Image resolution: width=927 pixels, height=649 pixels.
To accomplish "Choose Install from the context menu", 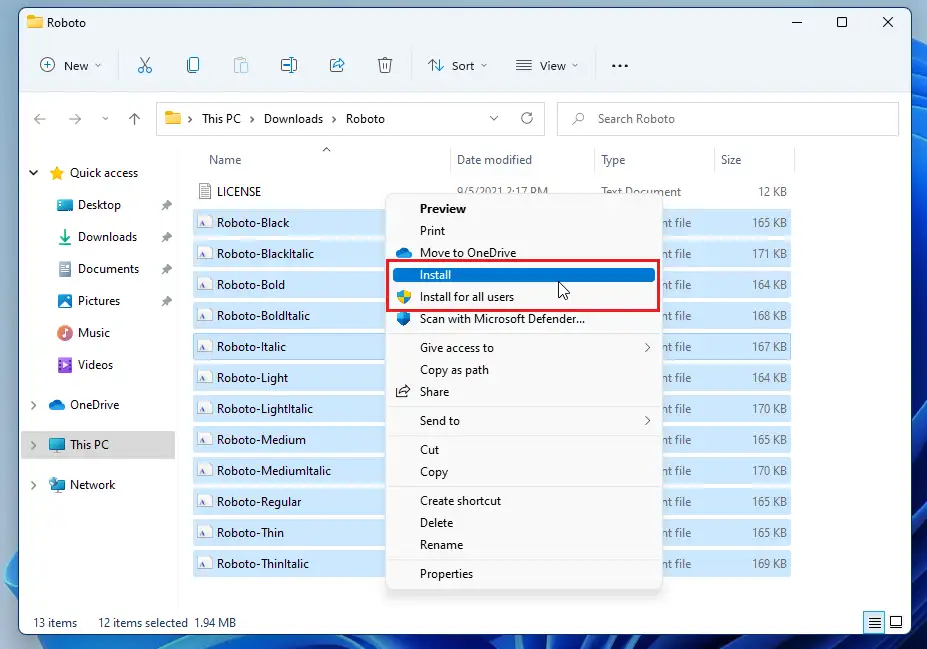I will point(524,275).
